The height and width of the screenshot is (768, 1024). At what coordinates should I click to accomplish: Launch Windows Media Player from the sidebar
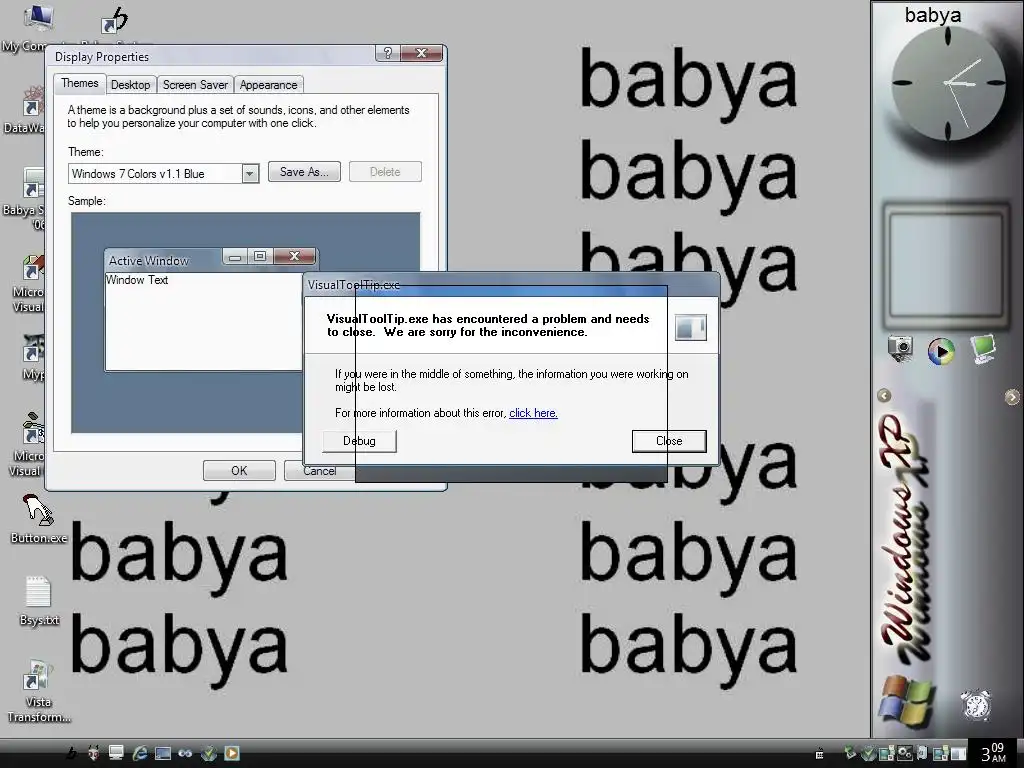tap(941, 351)
